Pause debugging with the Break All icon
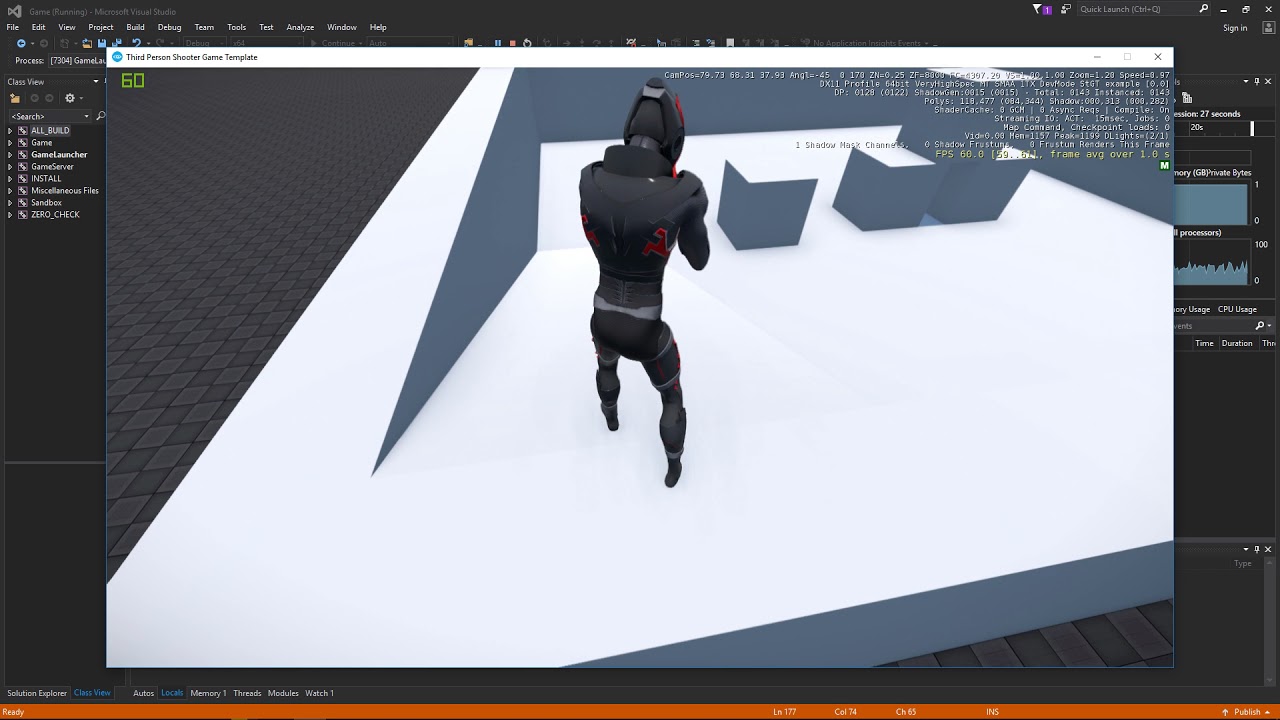Viewport: 1280px width, 720px height. point(497,44)
